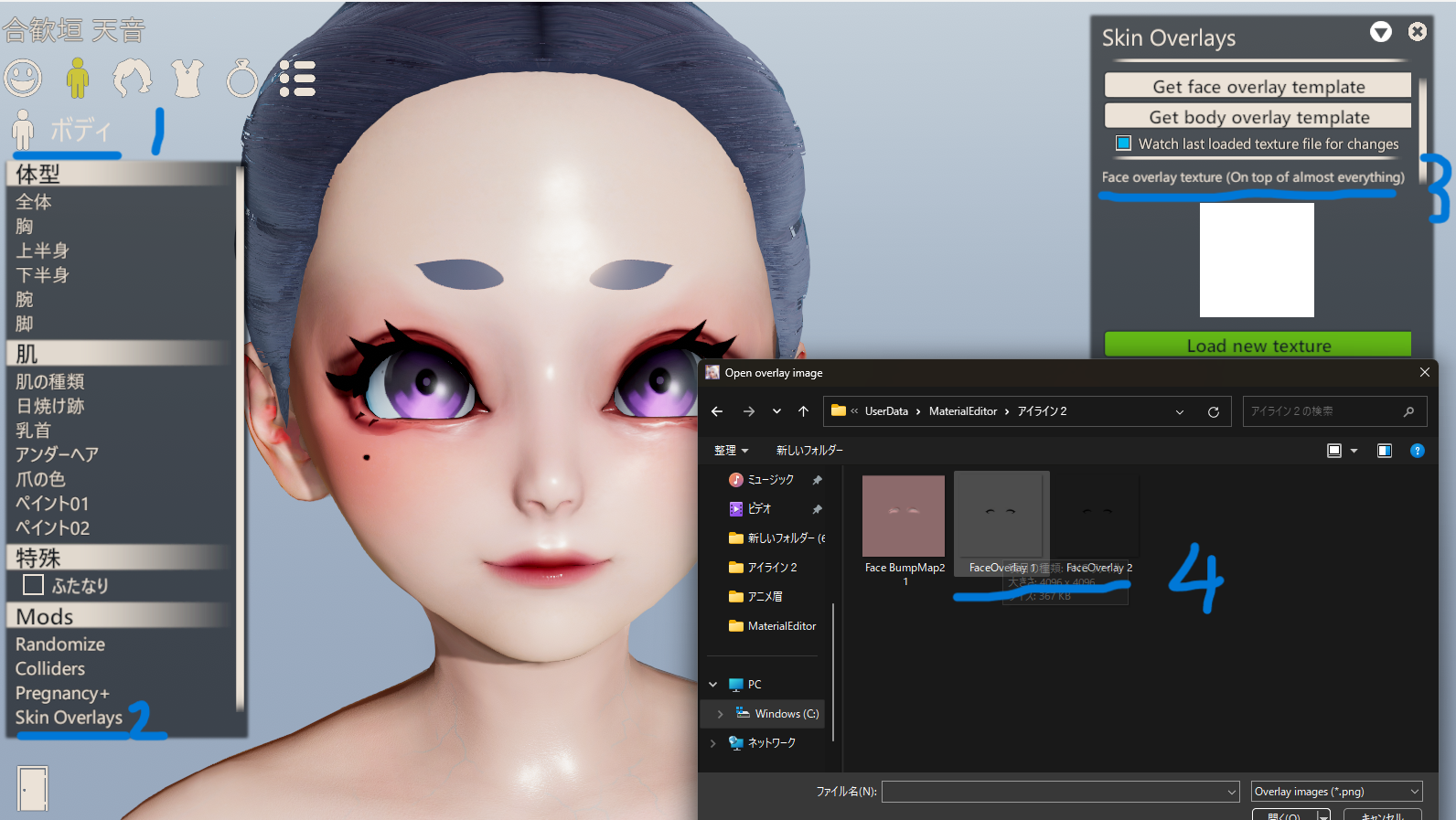Click Get face overlay template button
This screenshot has width=1456, height=820.
[1258, 86]
